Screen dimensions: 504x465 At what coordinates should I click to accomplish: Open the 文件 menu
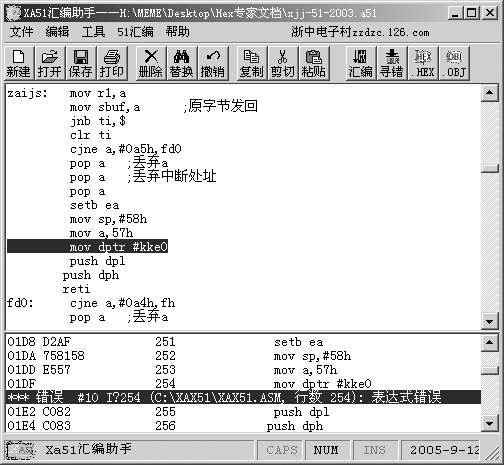point(21,32)
